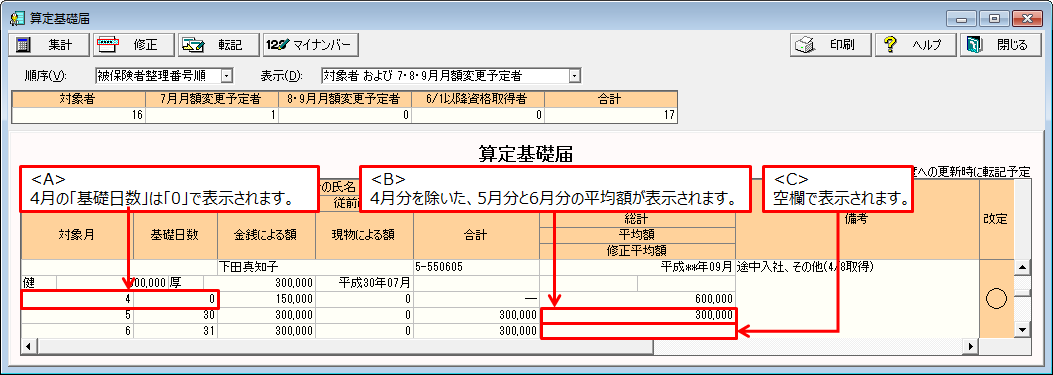Click the 修正 edit icon

point(108,46)
